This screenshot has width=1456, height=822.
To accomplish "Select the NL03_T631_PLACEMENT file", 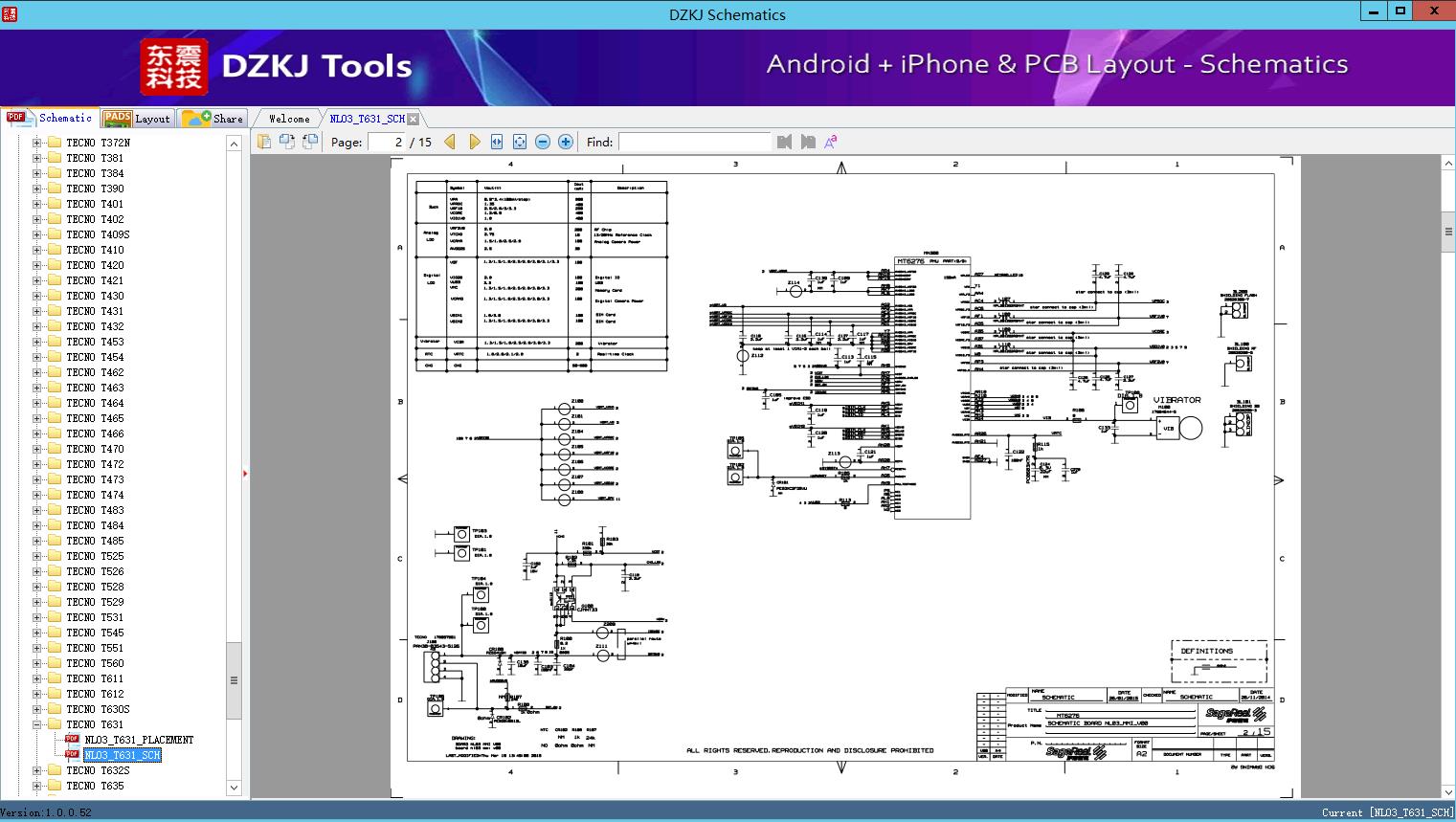I will click(139, 740).
